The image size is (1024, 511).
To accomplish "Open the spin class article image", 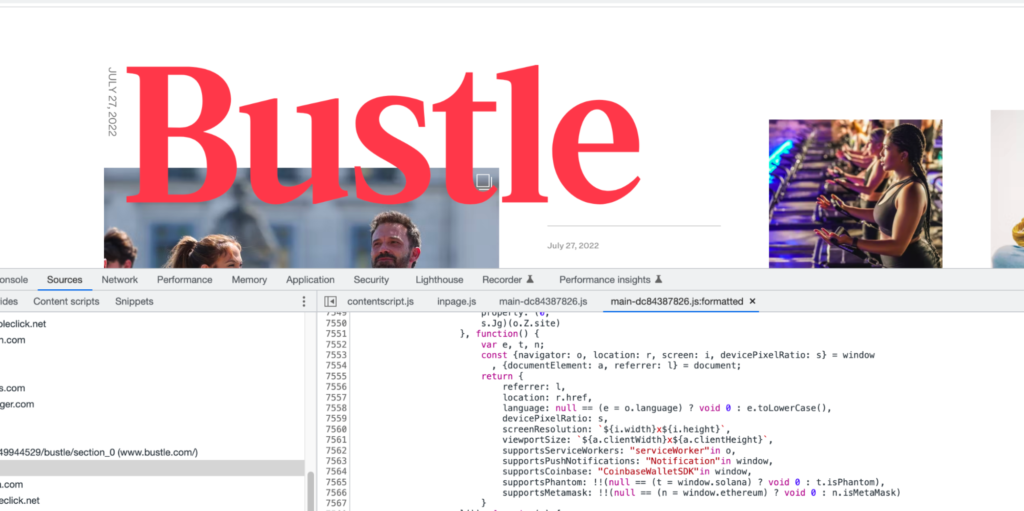I will pyautogui.click(x=856, y=193).
